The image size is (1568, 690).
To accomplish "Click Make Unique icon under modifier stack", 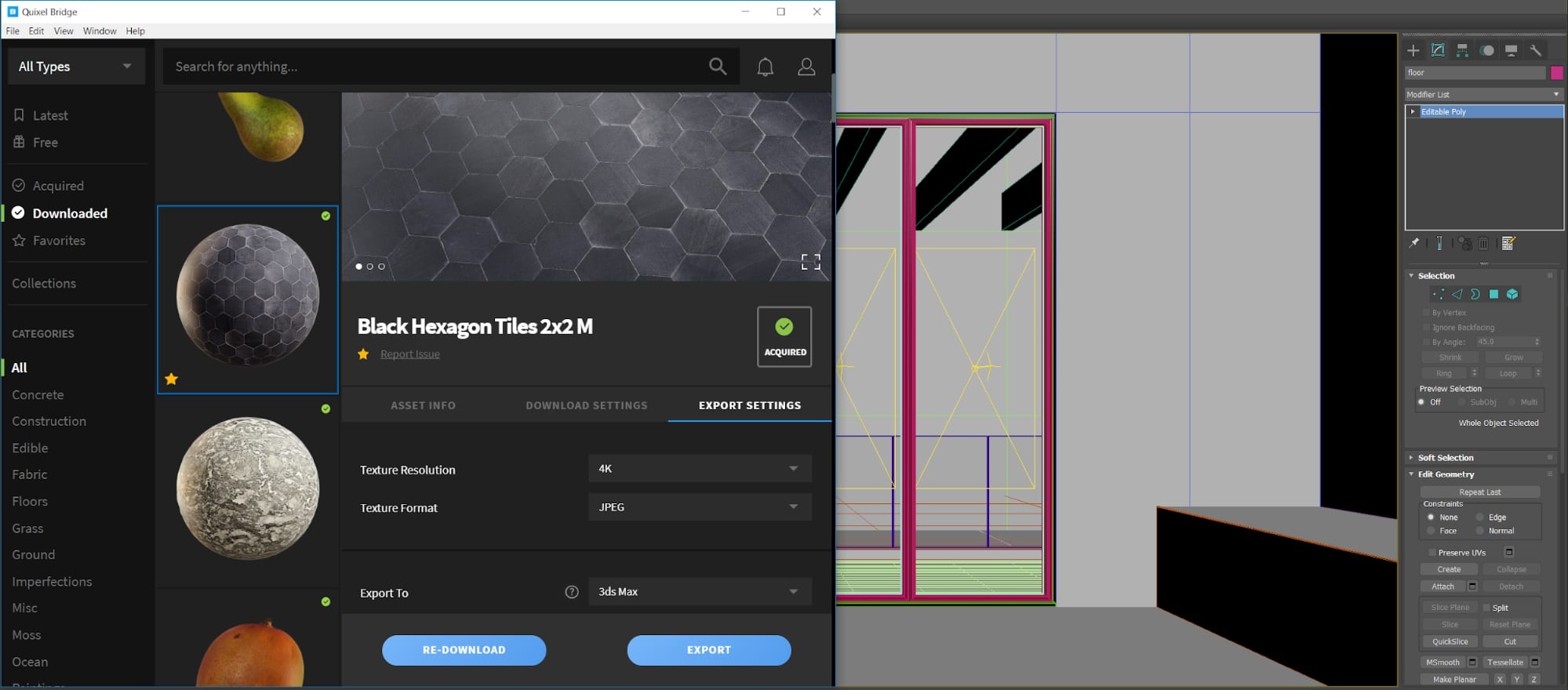I will click(x=1464, y=243).
